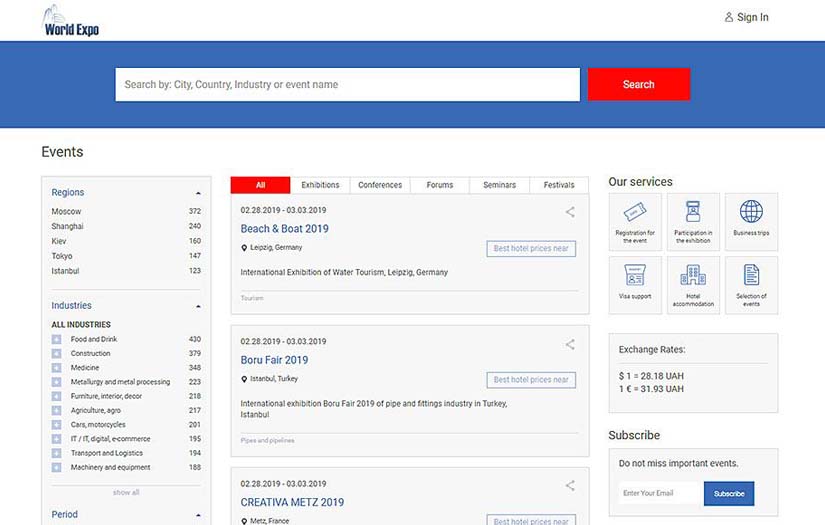Open Registration for the event service
Screen dimensions: 825x525
635,222
